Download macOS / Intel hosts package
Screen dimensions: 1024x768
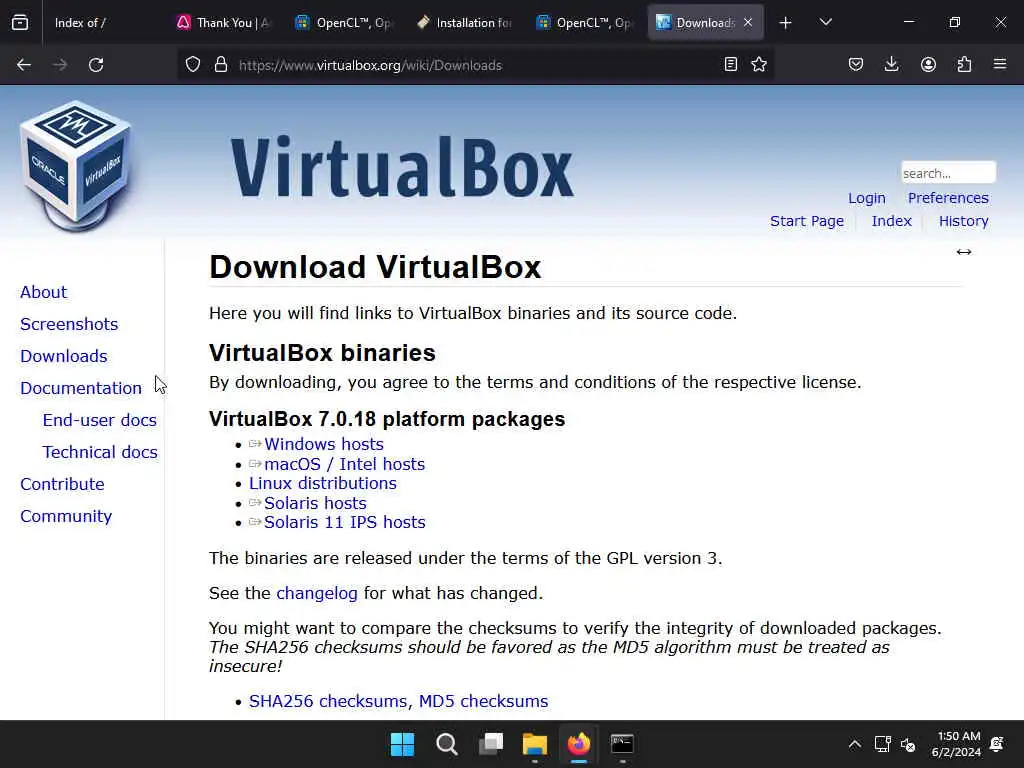344,464
